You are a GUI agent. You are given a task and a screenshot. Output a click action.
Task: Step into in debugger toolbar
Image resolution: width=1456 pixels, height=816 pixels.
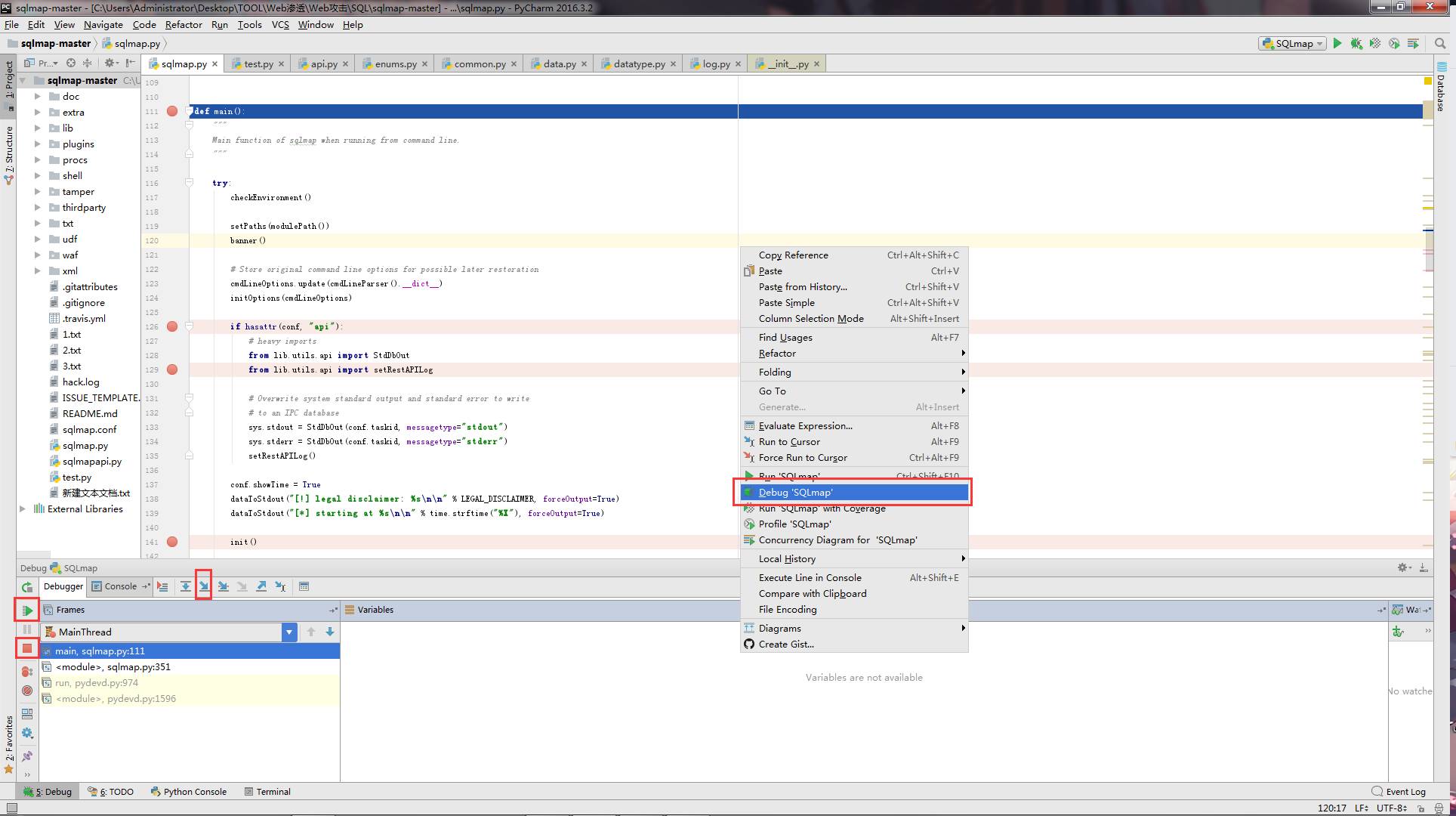(x=204, y=586)
